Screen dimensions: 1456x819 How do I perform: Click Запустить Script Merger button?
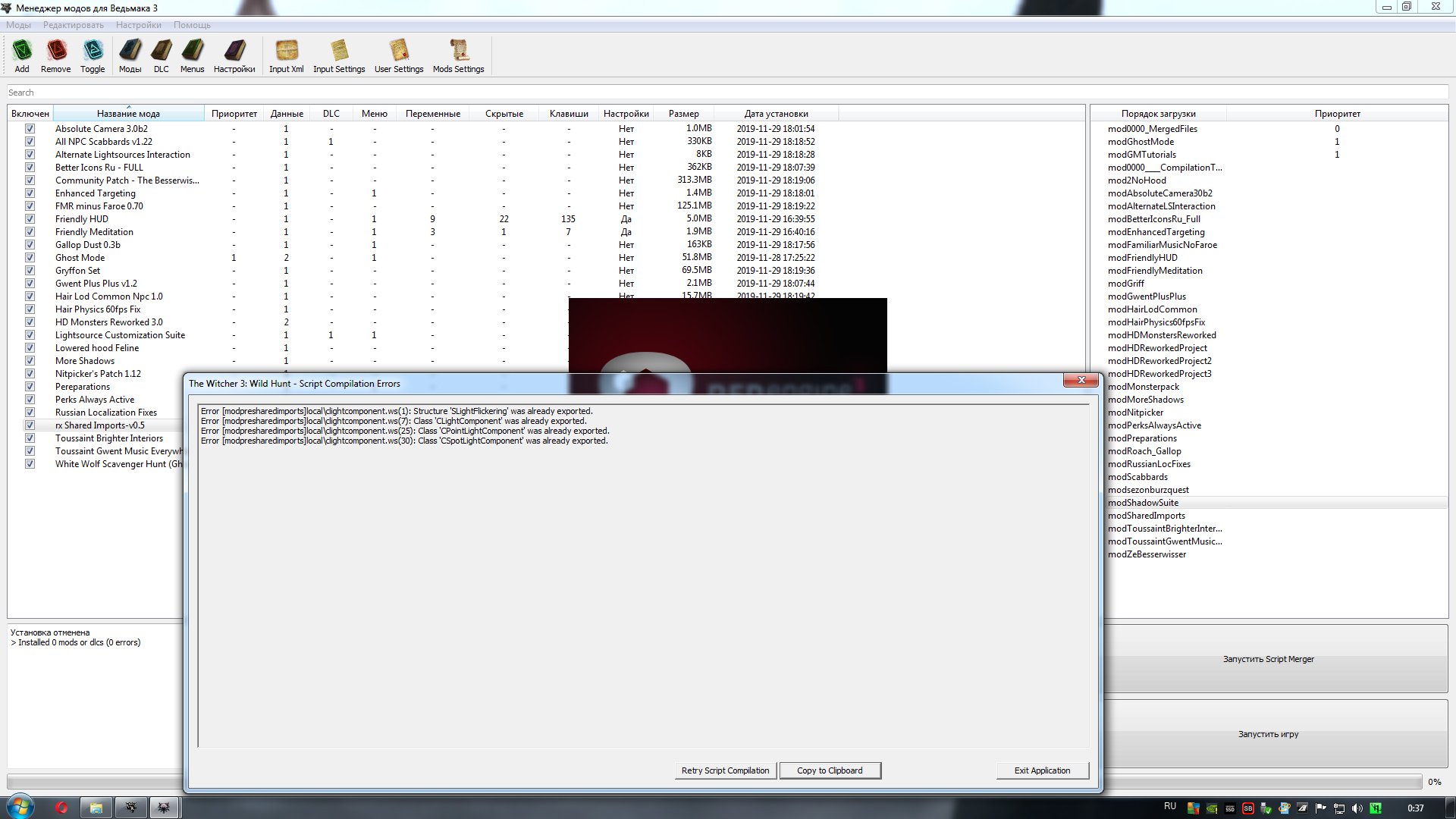point(1268,659)
